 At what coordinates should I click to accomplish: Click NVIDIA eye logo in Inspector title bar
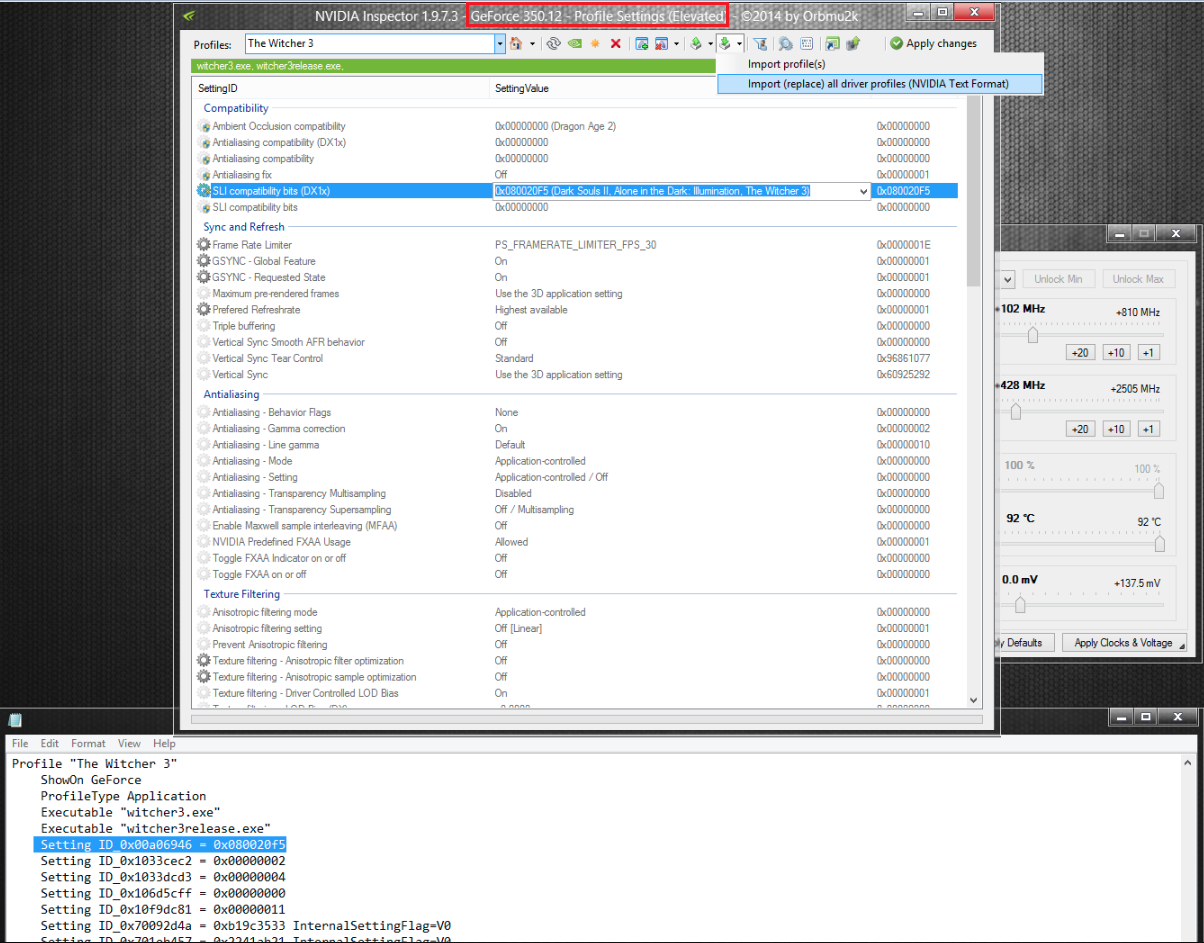tap(189, 15)
